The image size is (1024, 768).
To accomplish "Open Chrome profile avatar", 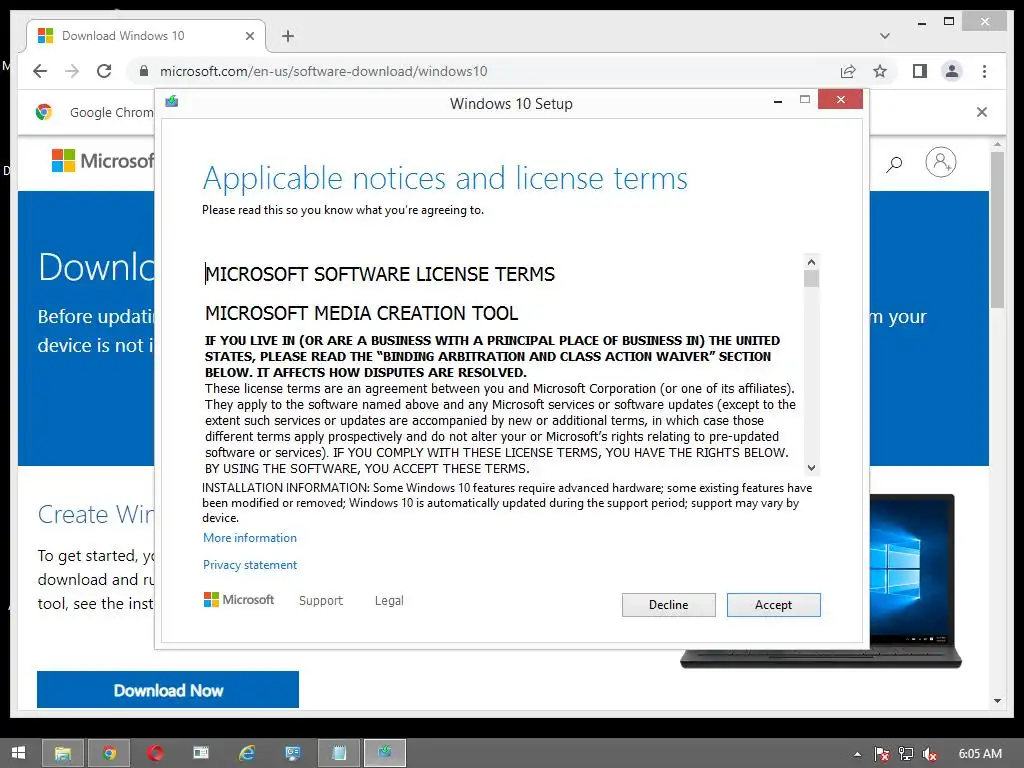I will point(952,71).
